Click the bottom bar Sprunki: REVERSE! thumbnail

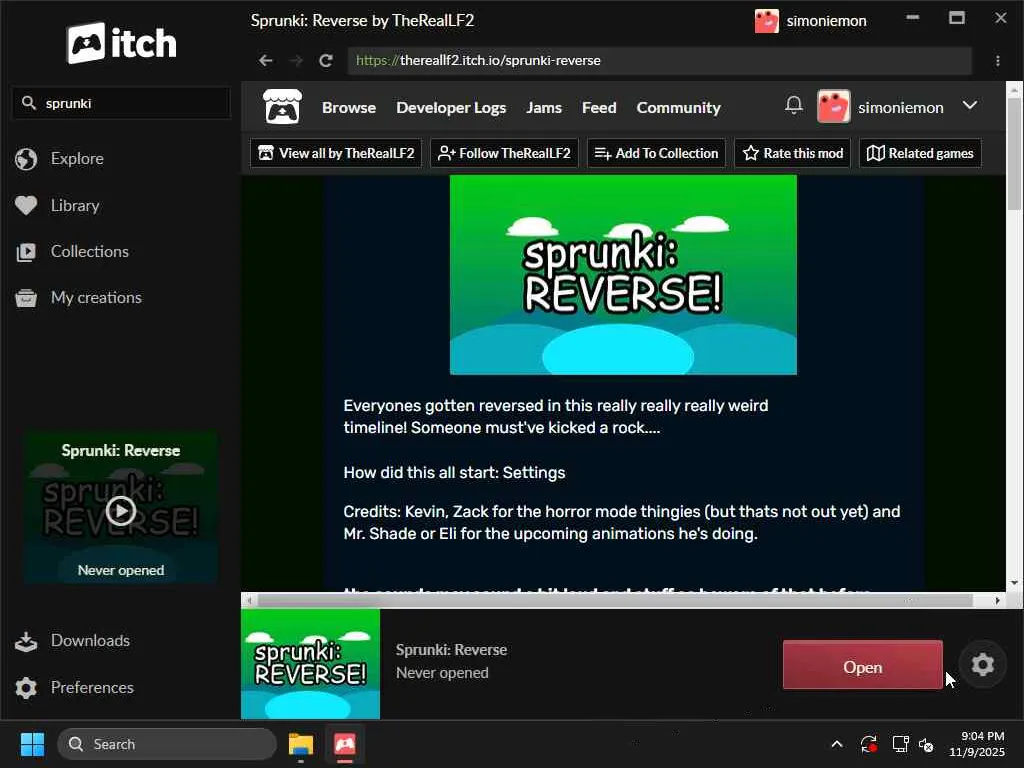click(310, 664)
